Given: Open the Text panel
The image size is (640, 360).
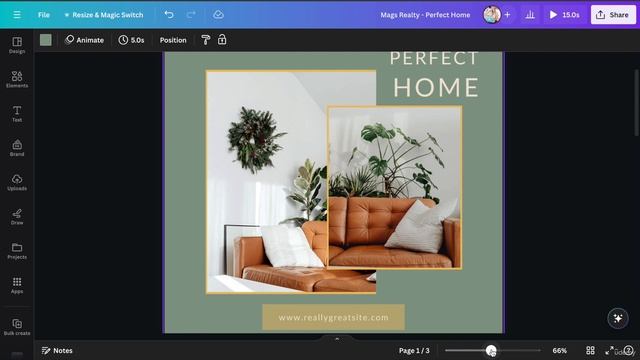Looking at the screenshot, I should pyautogui.click(x=17, y=113).
